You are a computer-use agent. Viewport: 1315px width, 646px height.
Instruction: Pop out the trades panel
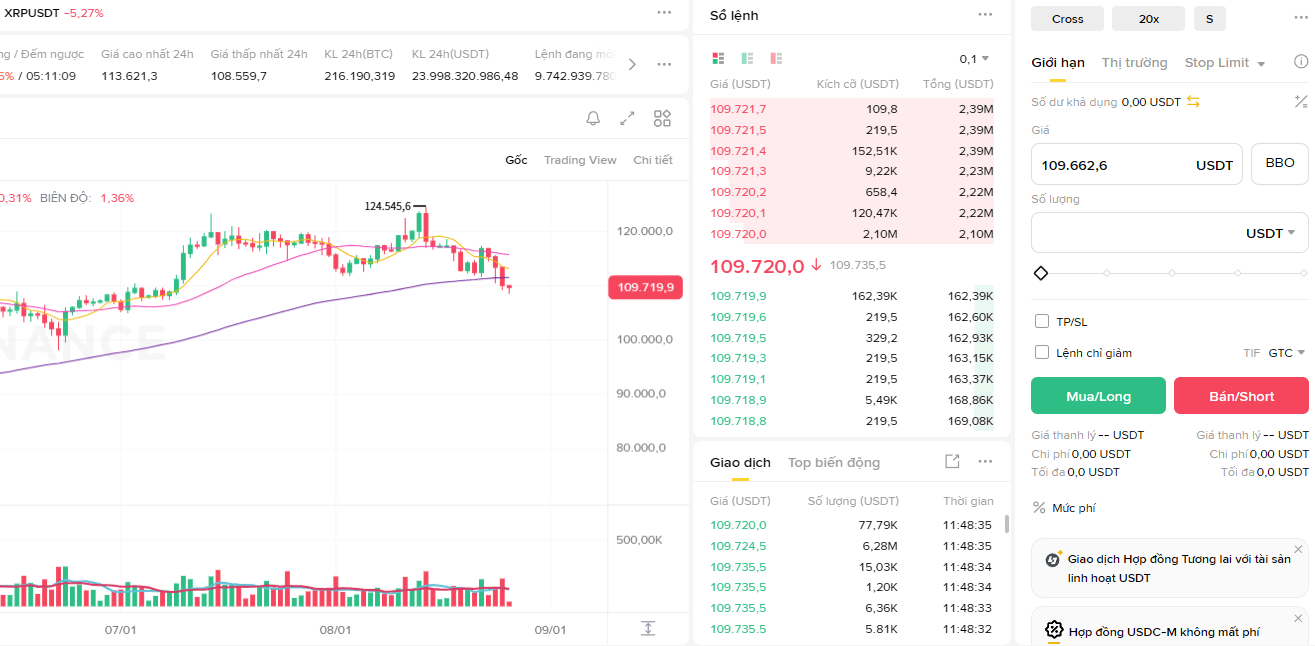click(x=952, y=461)
